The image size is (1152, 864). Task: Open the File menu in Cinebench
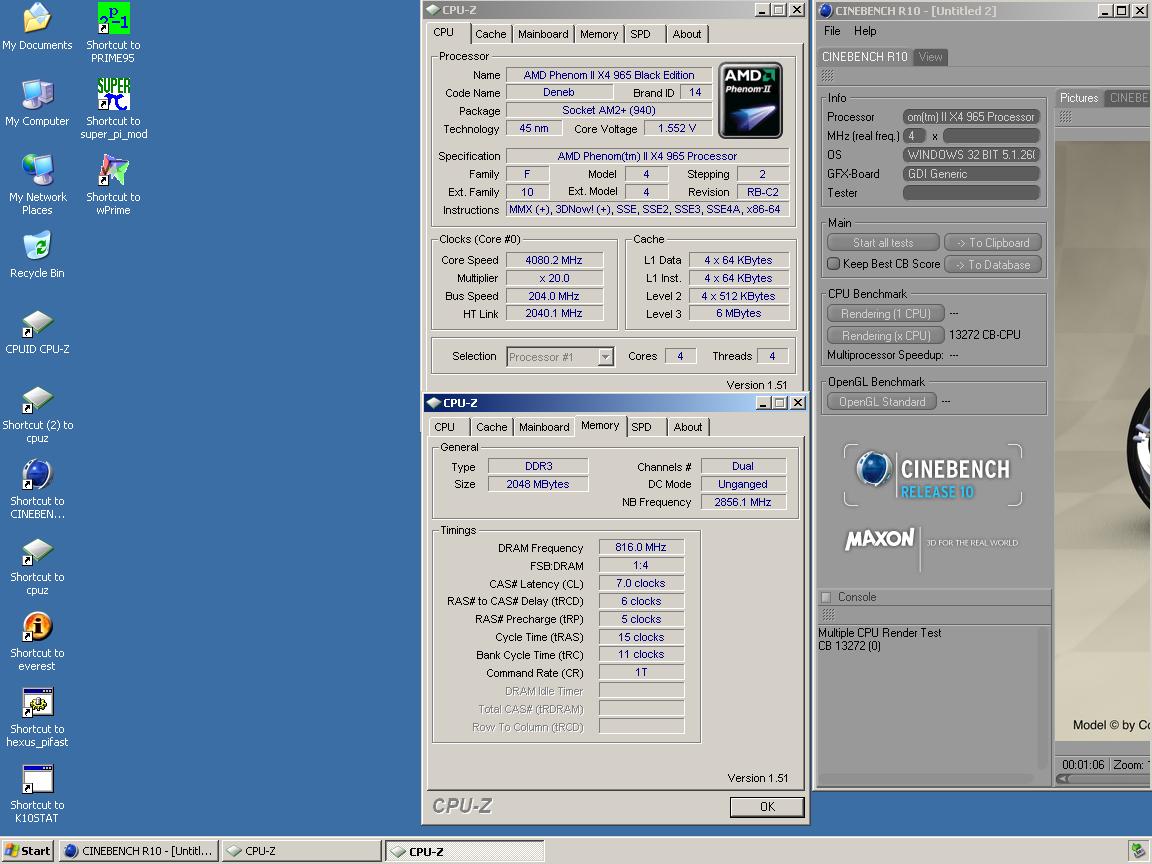click(832, 31)
